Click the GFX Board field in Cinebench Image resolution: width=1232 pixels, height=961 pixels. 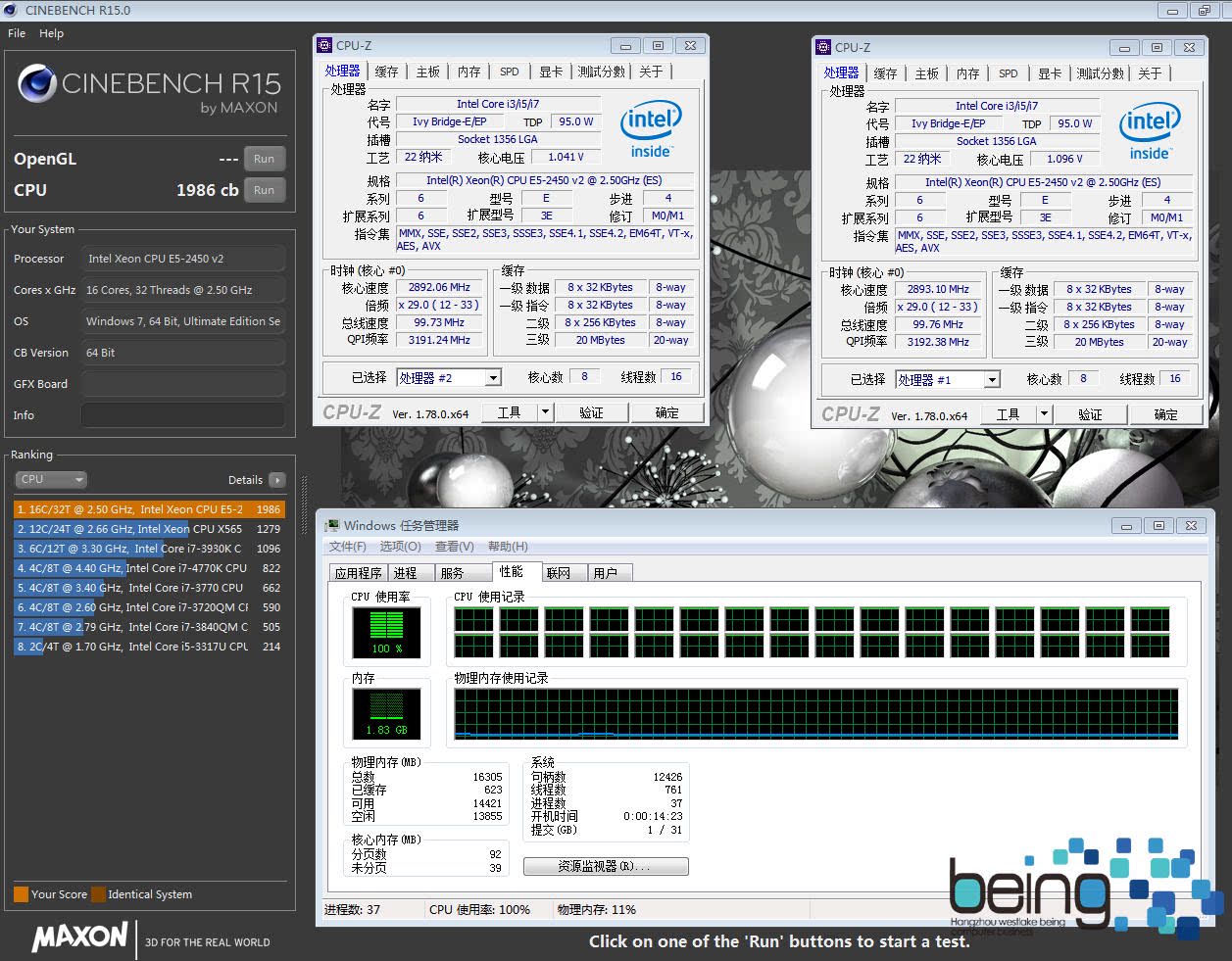183,384
